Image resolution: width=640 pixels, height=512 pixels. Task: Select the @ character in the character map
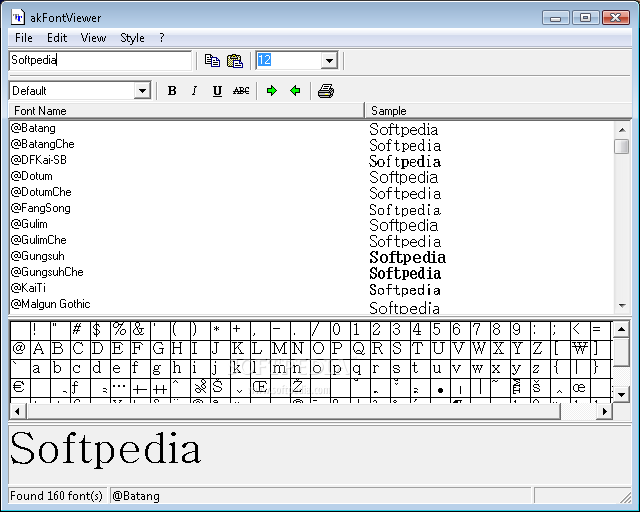(x=19, y=349)
